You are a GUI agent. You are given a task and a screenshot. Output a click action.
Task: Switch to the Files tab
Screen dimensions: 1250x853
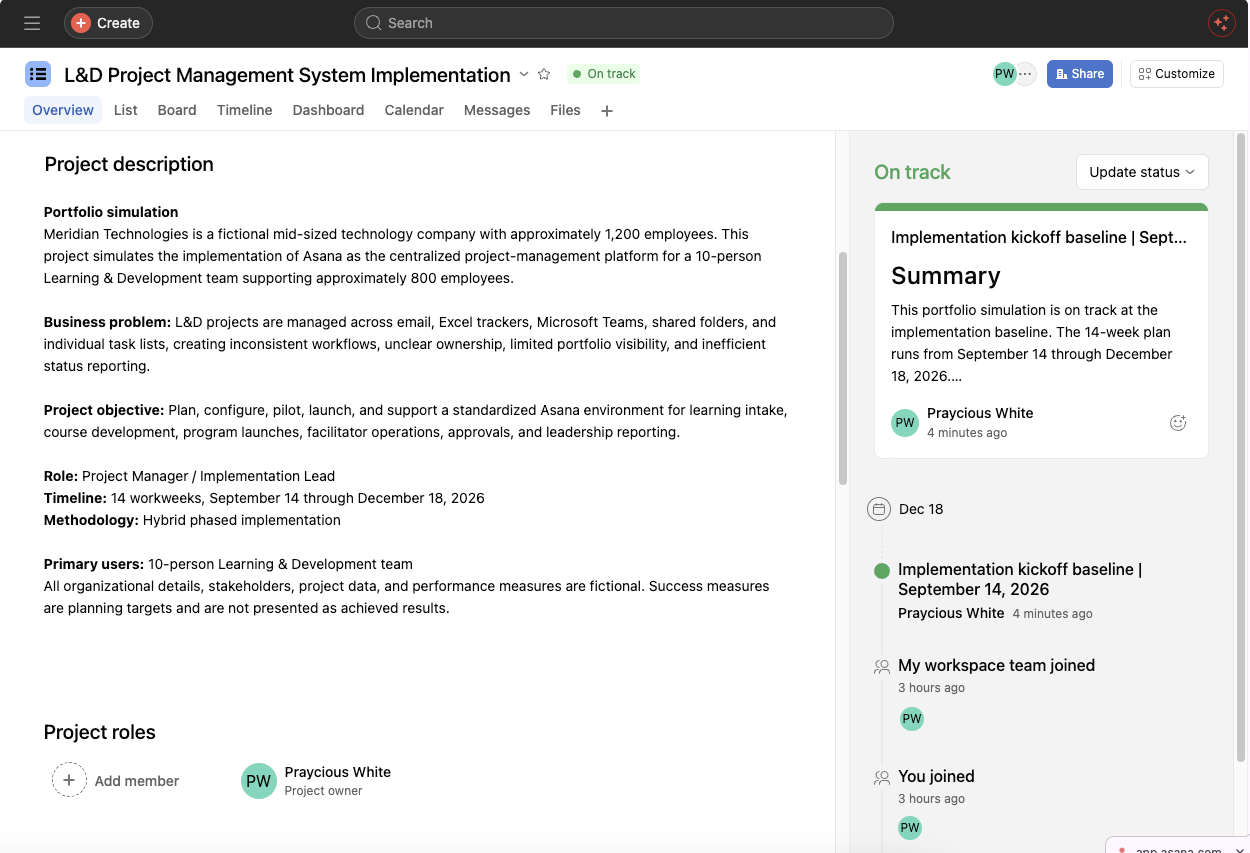(565, 110)
